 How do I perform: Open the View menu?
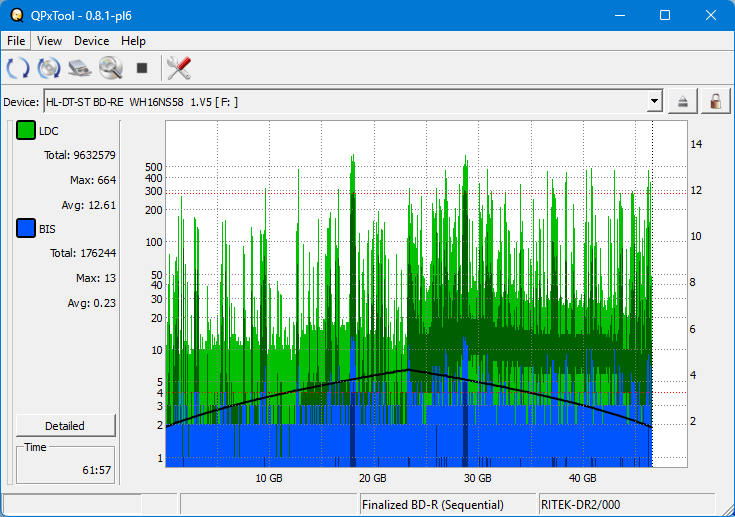(x=49, y=41)
